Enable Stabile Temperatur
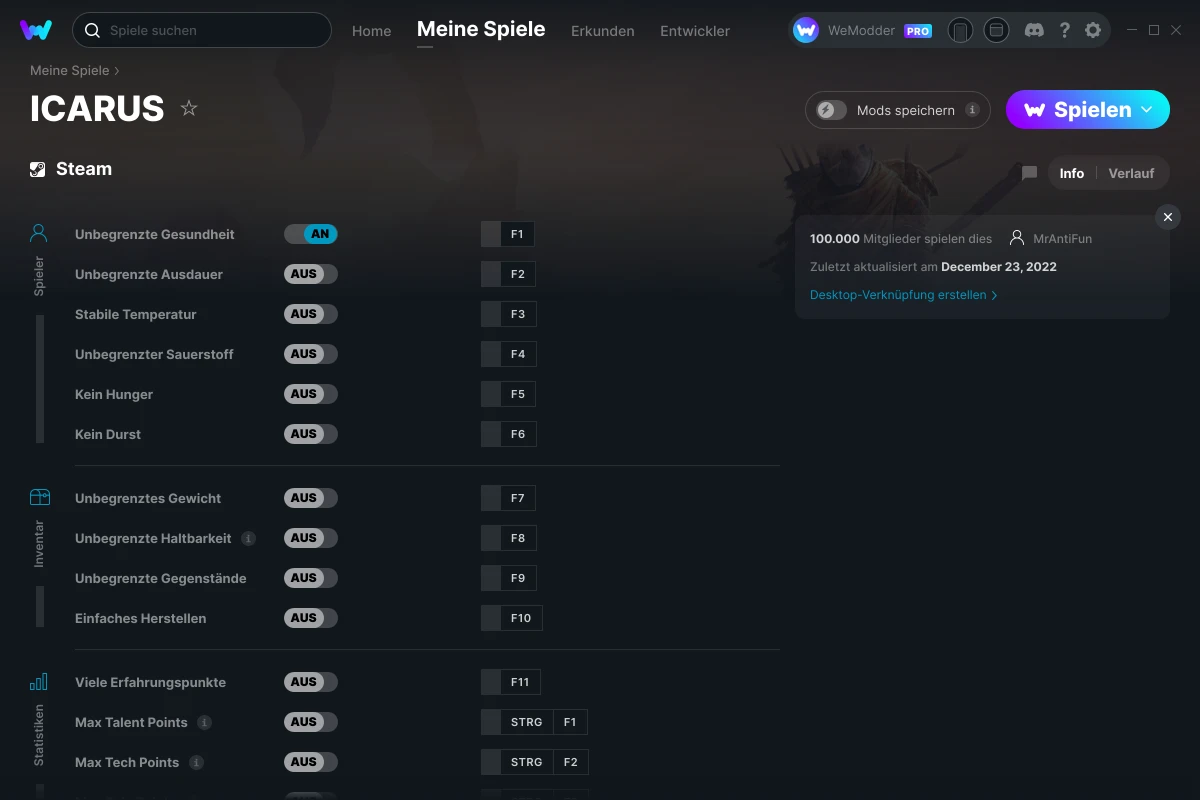 click(311, 314)
